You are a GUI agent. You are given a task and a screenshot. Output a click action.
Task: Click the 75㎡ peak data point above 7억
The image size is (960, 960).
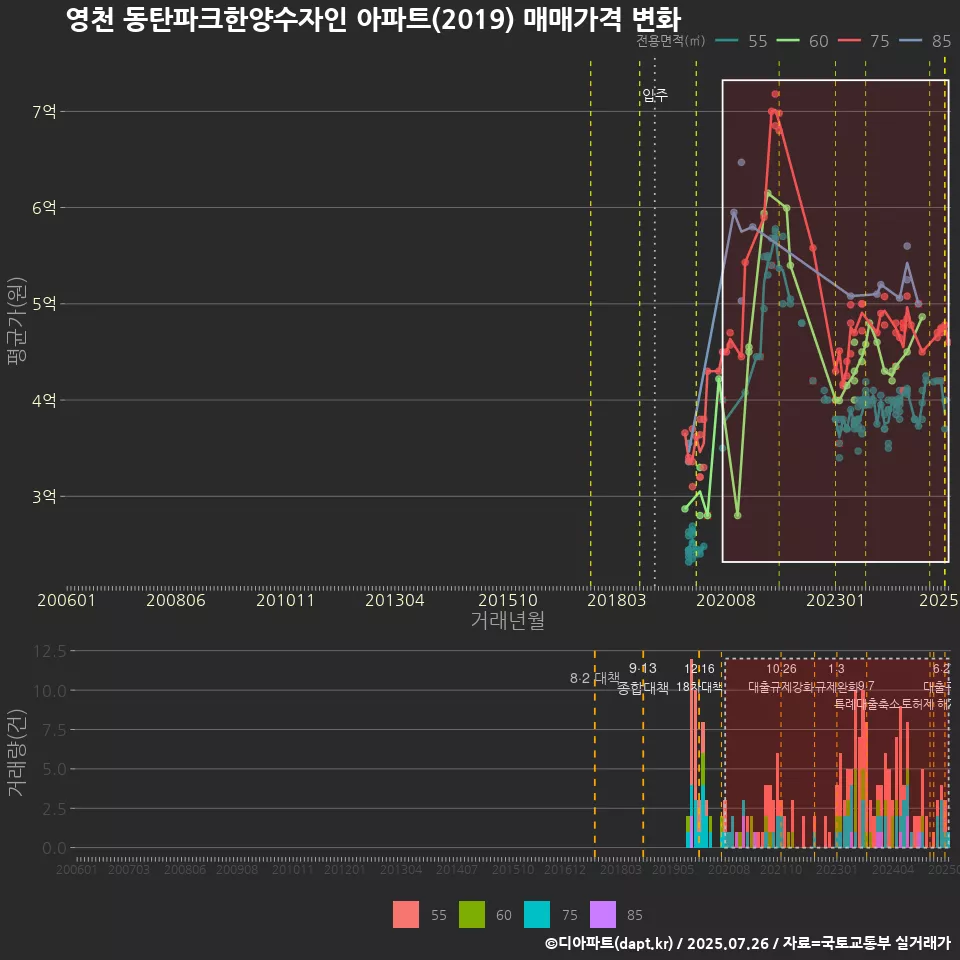click(775, 94)
